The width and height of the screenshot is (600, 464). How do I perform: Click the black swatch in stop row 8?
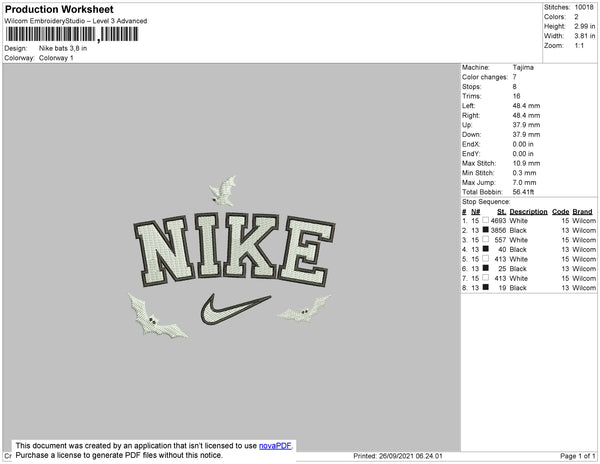click(486, 287)
